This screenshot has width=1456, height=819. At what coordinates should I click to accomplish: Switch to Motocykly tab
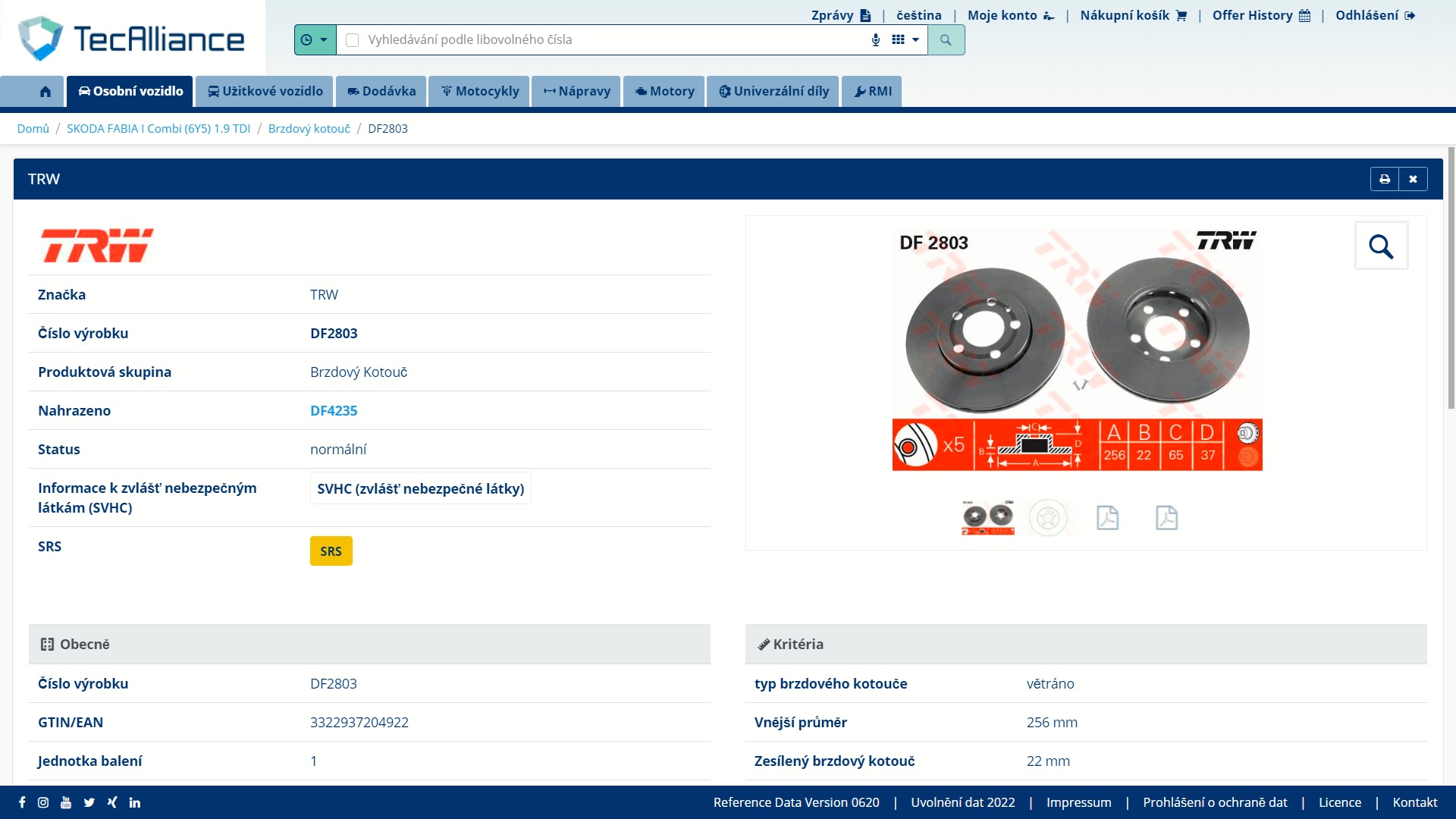479,91
